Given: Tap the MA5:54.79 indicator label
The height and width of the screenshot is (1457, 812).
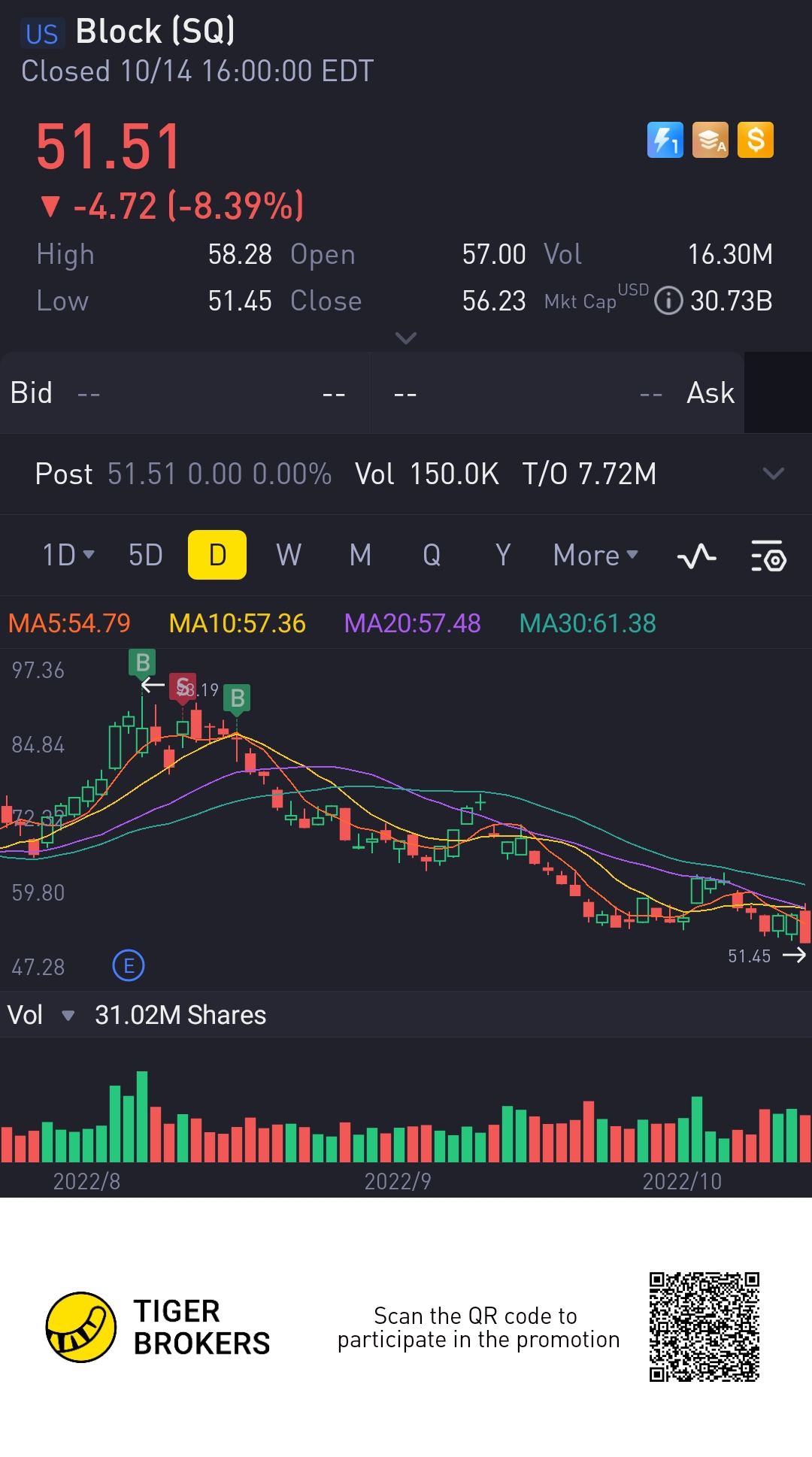Looking at the screenshot, I should coord(69,623).
